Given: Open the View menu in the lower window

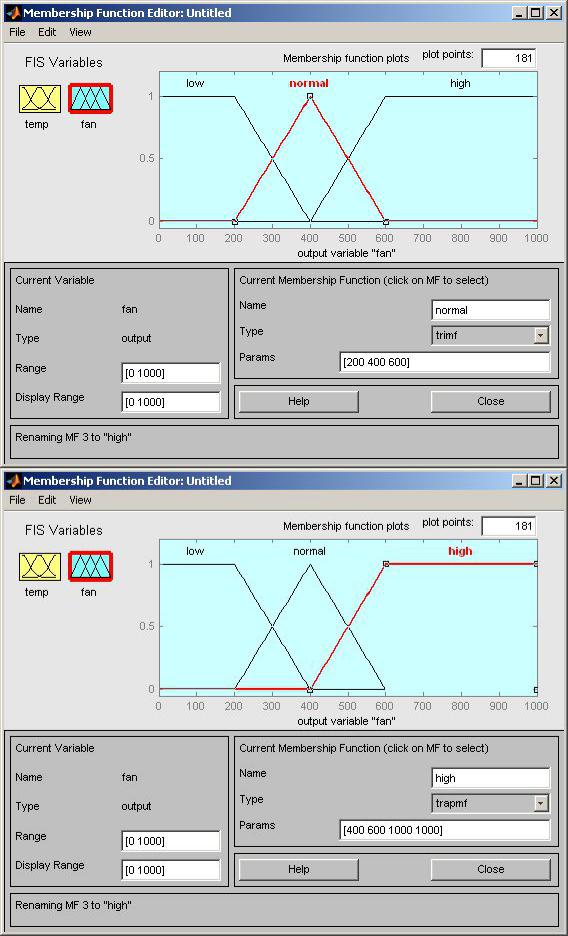Looking at the screenshot, I should click(x=81, y=500).
